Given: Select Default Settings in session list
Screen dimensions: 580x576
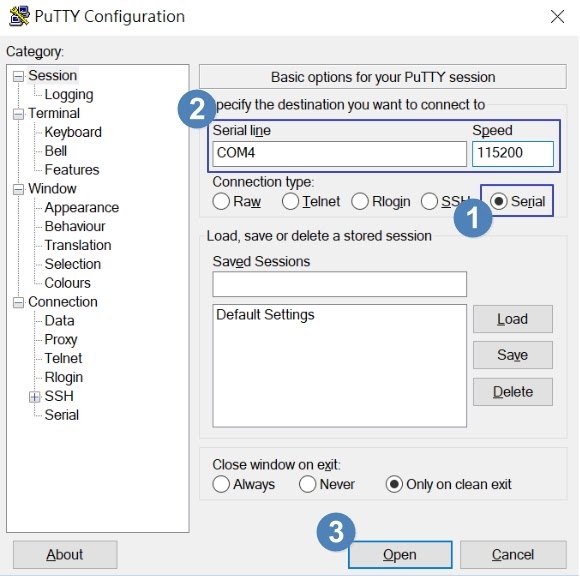Looking at the screenshot, I should coord(265,315).
